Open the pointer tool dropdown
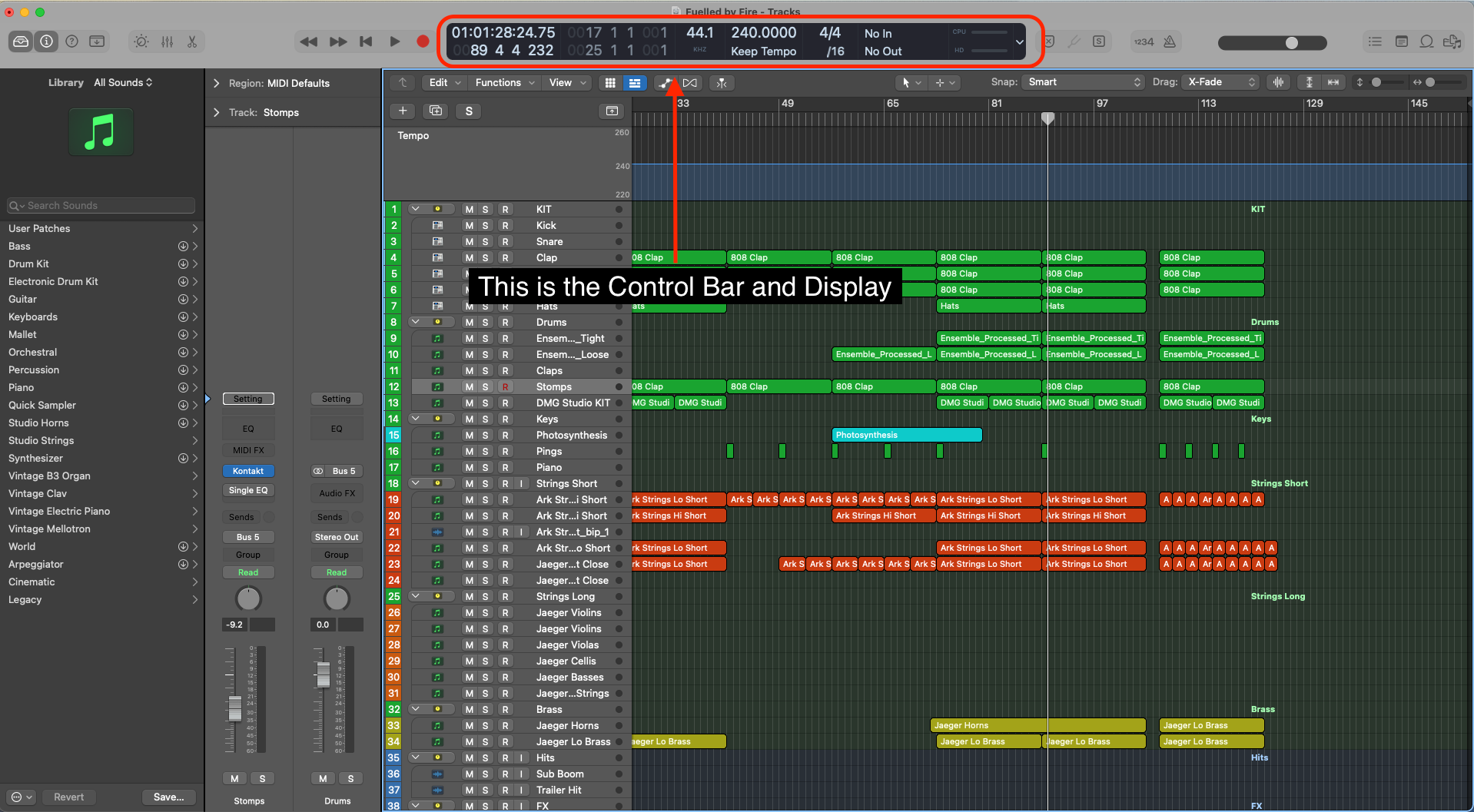1474x812 pixels. click(x=911, y=82)
